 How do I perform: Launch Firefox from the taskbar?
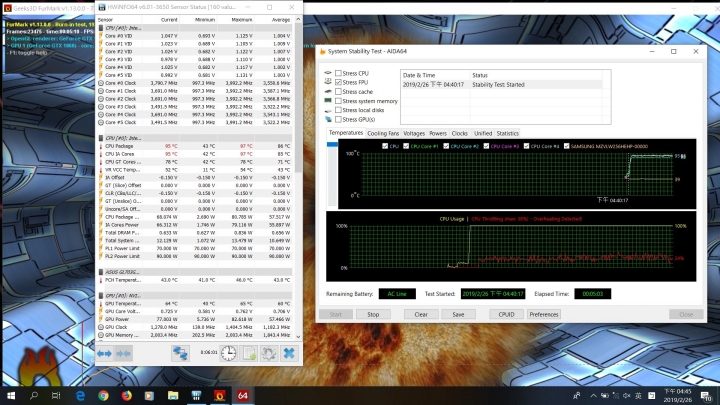[126, 395]
